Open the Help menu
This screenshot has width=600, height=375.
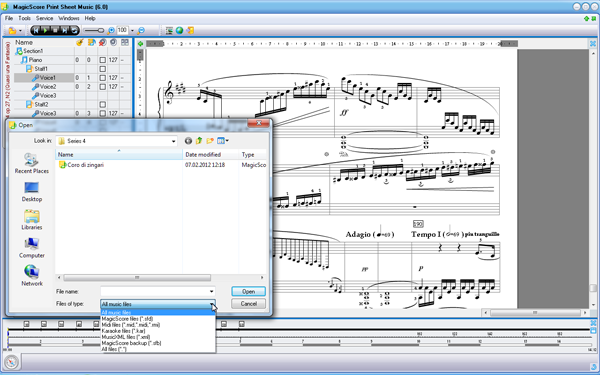tap(90, 18)
